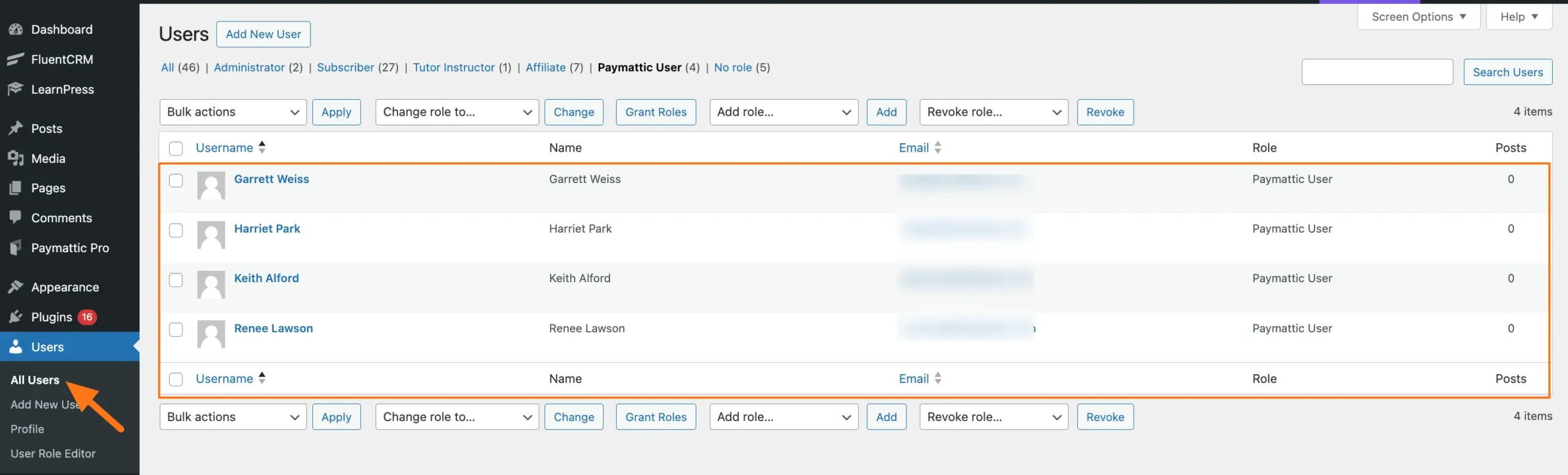Click the Media library icon

[16, 159]
